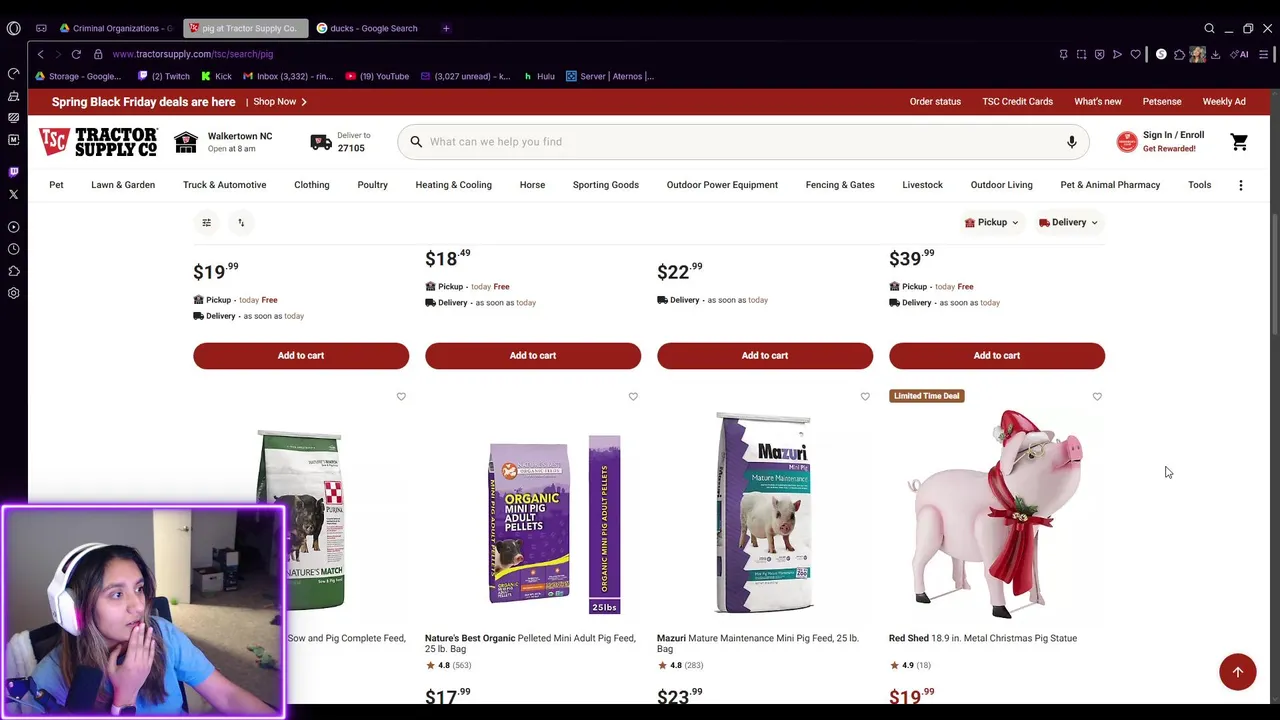Click the product search input field
The image size is (1280, 720).
pyautogui.click(x=740, y=142)
